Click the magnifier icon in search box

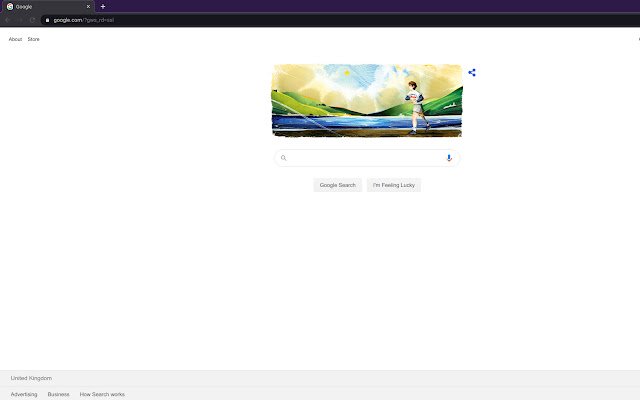pos(283,158)
